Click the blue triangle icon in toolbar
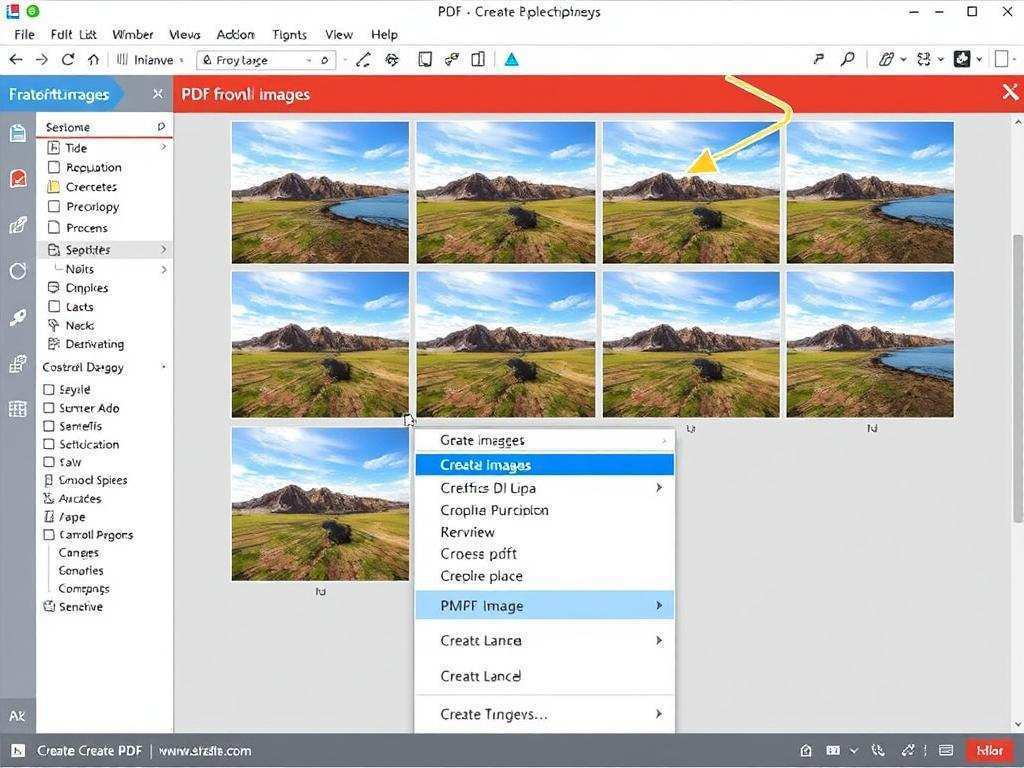 coord(511,60)
